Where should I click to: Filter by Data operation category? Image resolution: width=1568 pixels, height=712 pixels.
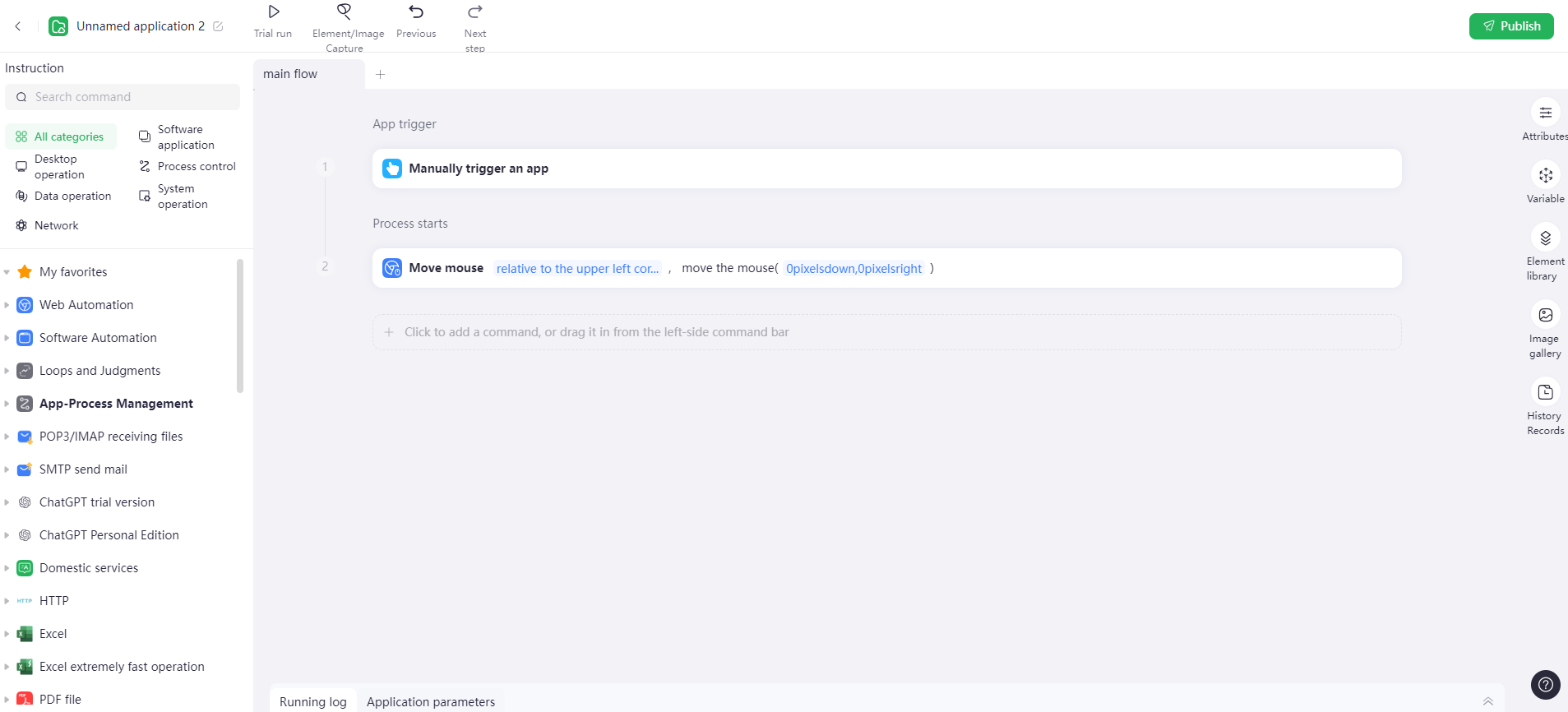coord(64,196)
